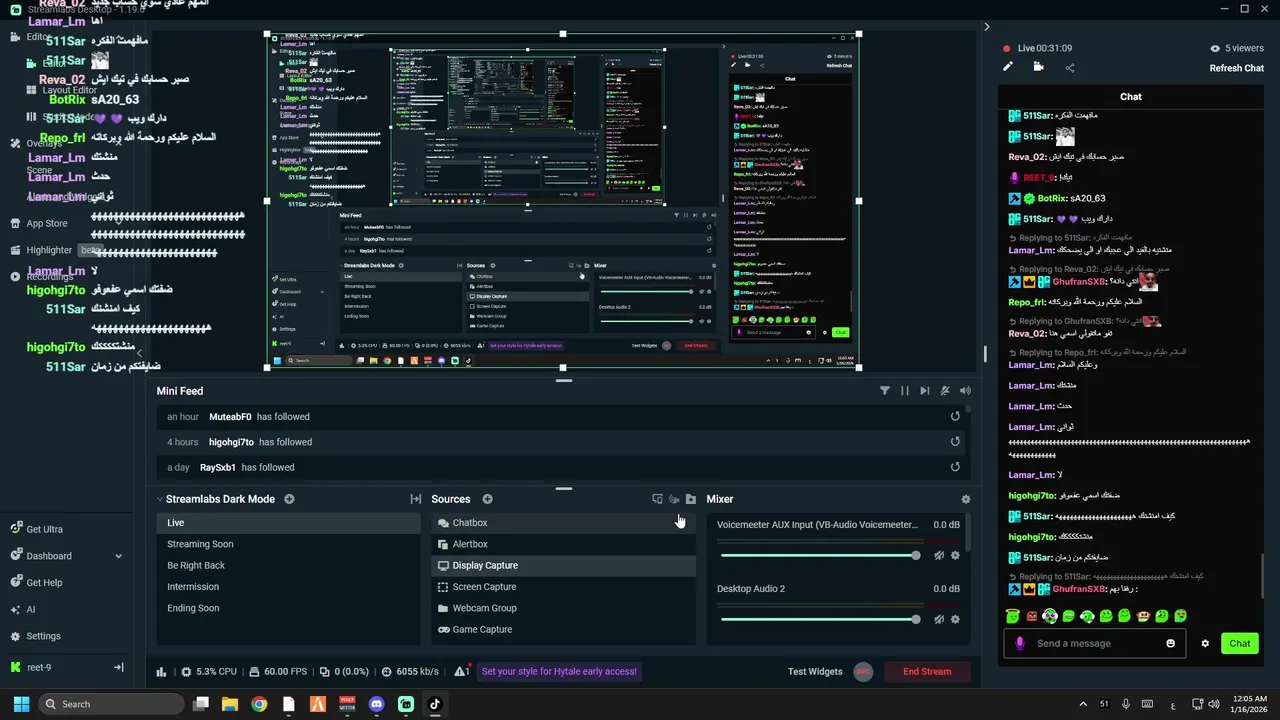Click the Mini Feed volume speaker icon
This screenshot has width=1280, height=720.
coord(965,391)
